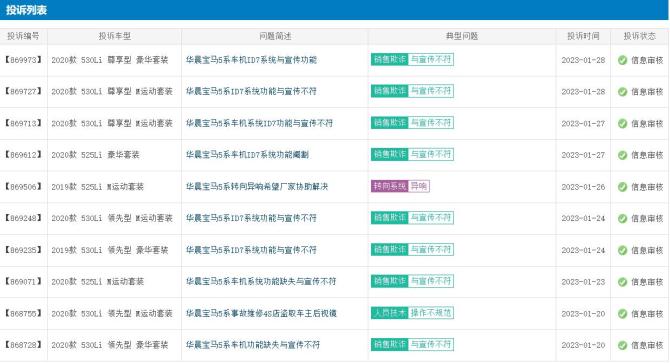Click green check icon for complaint 869973
Screen dimensions: 670x363
[x=623, y=60]
